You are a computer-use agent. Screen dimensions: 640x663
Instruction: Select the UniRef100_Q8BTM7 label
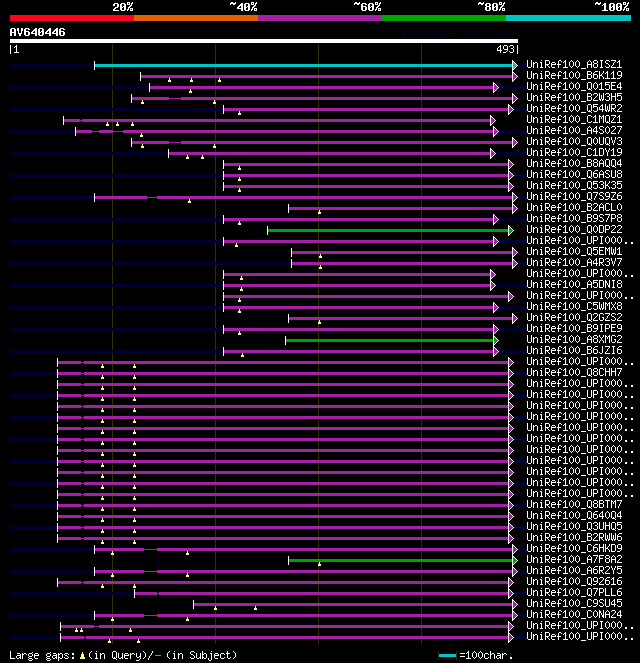pos(574,504)
